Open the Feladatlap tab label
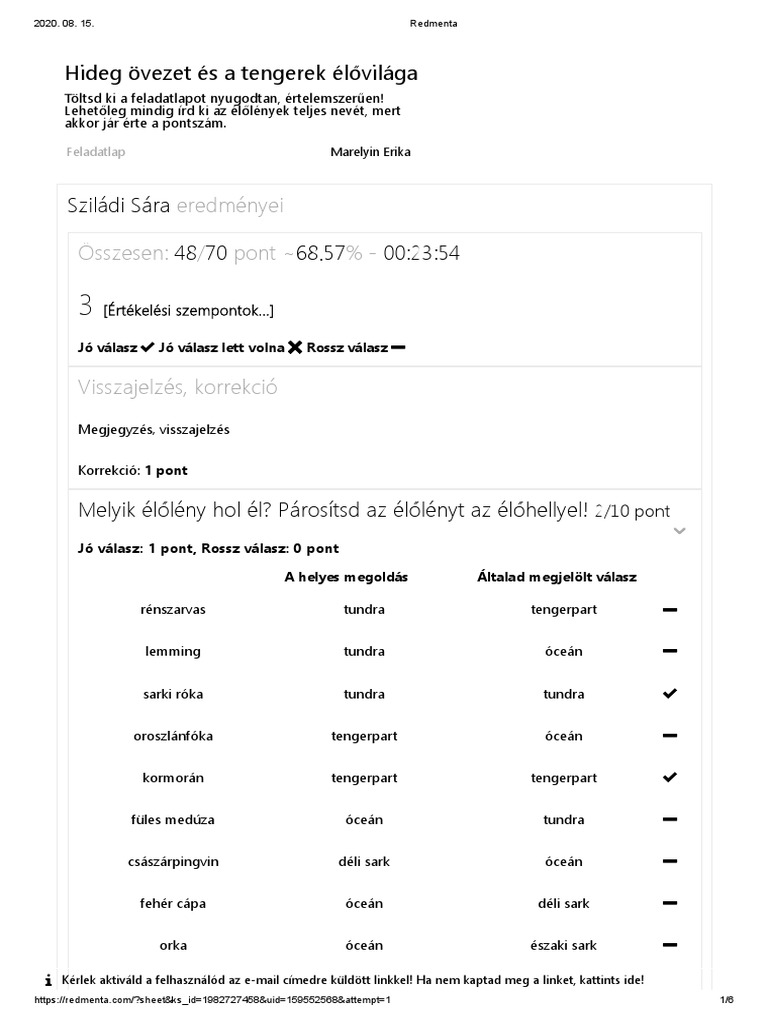The height and width of the screenshot is (1024, 768). coord(96,152)
